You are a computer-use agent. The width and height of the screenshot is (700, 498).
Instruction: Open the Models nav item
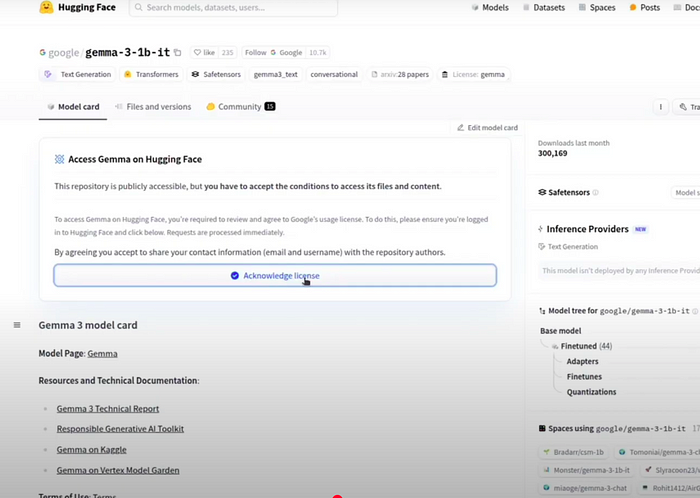(x=490, y=8)
